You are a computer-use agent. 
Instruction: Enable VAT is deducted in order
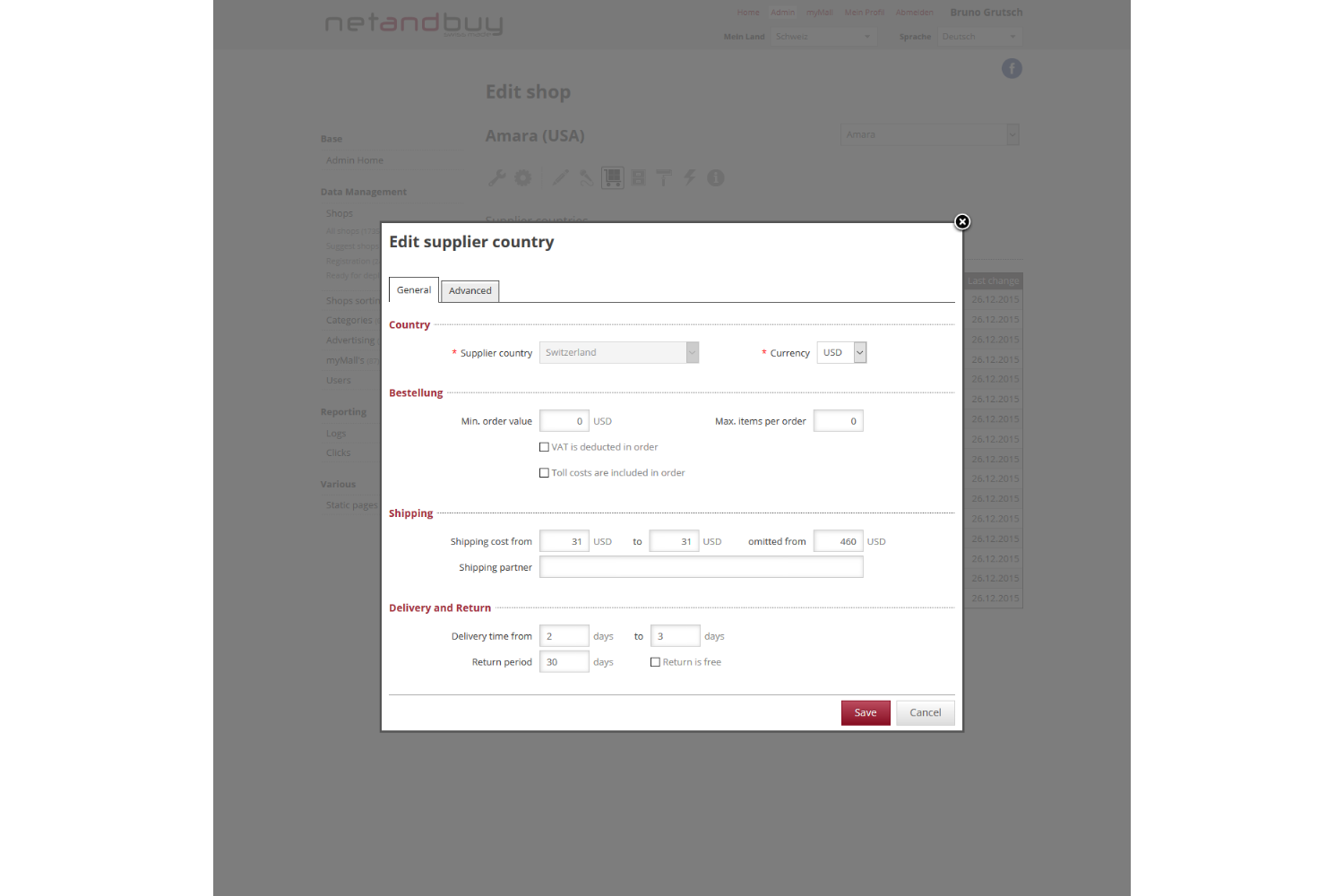click(x=544, y=447)
